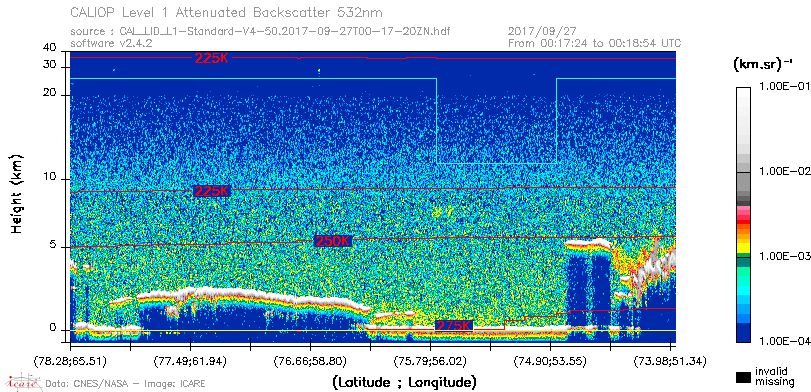Click the date '2017/09/27'
The image size is (811, 392).
tap(543, 32)
